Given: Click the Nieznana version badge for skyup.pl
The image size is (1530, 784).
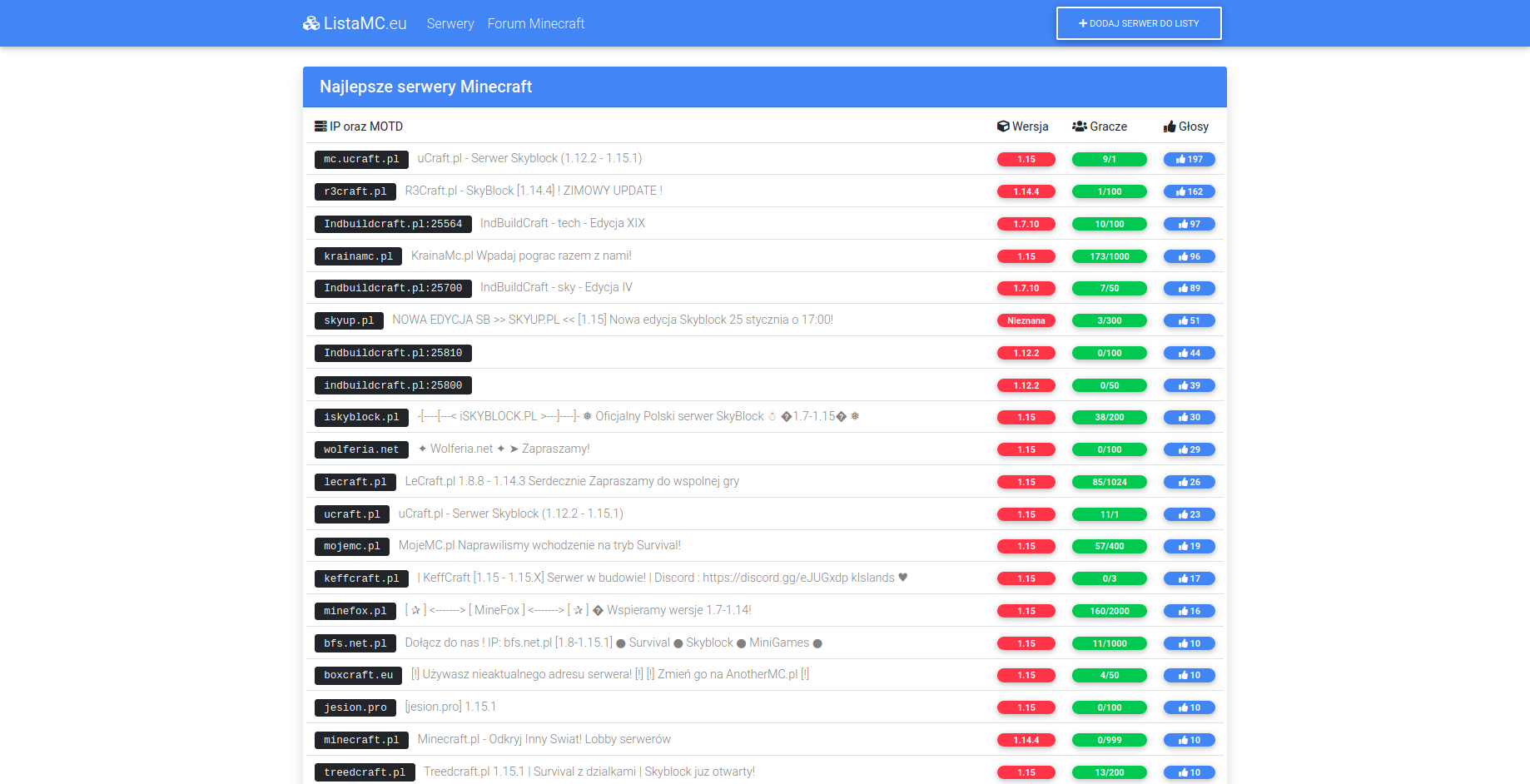Looking at the screenshot, I should [1026, 320].
